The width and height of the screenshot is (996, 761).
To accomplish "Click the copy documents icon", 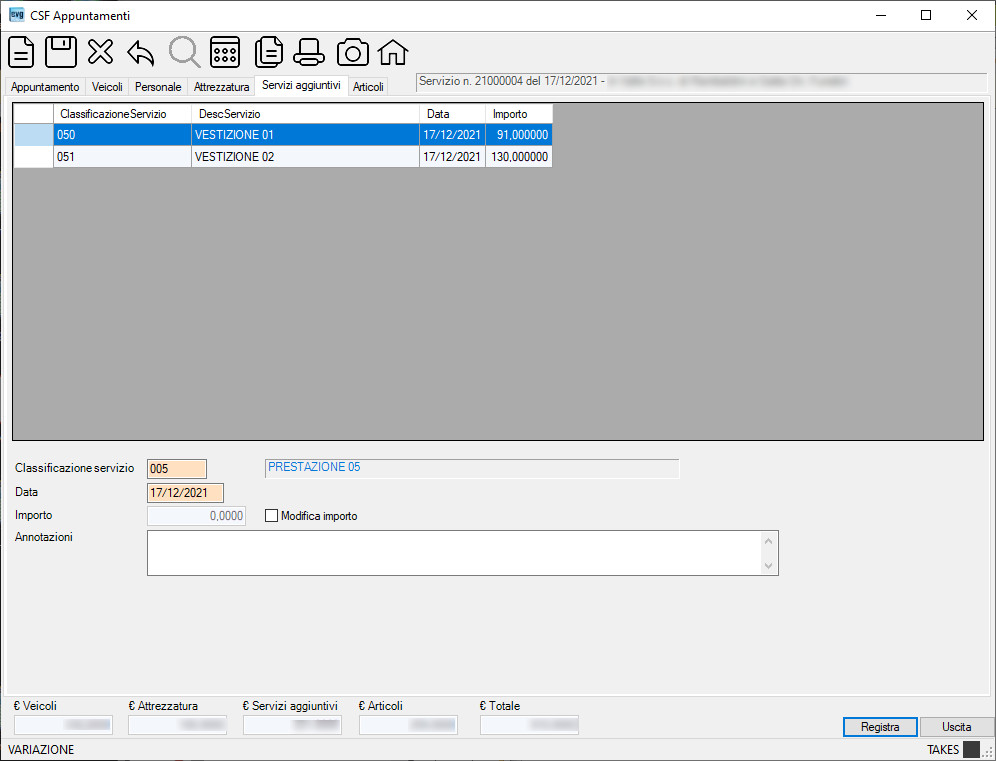I will tap(269, 52).
